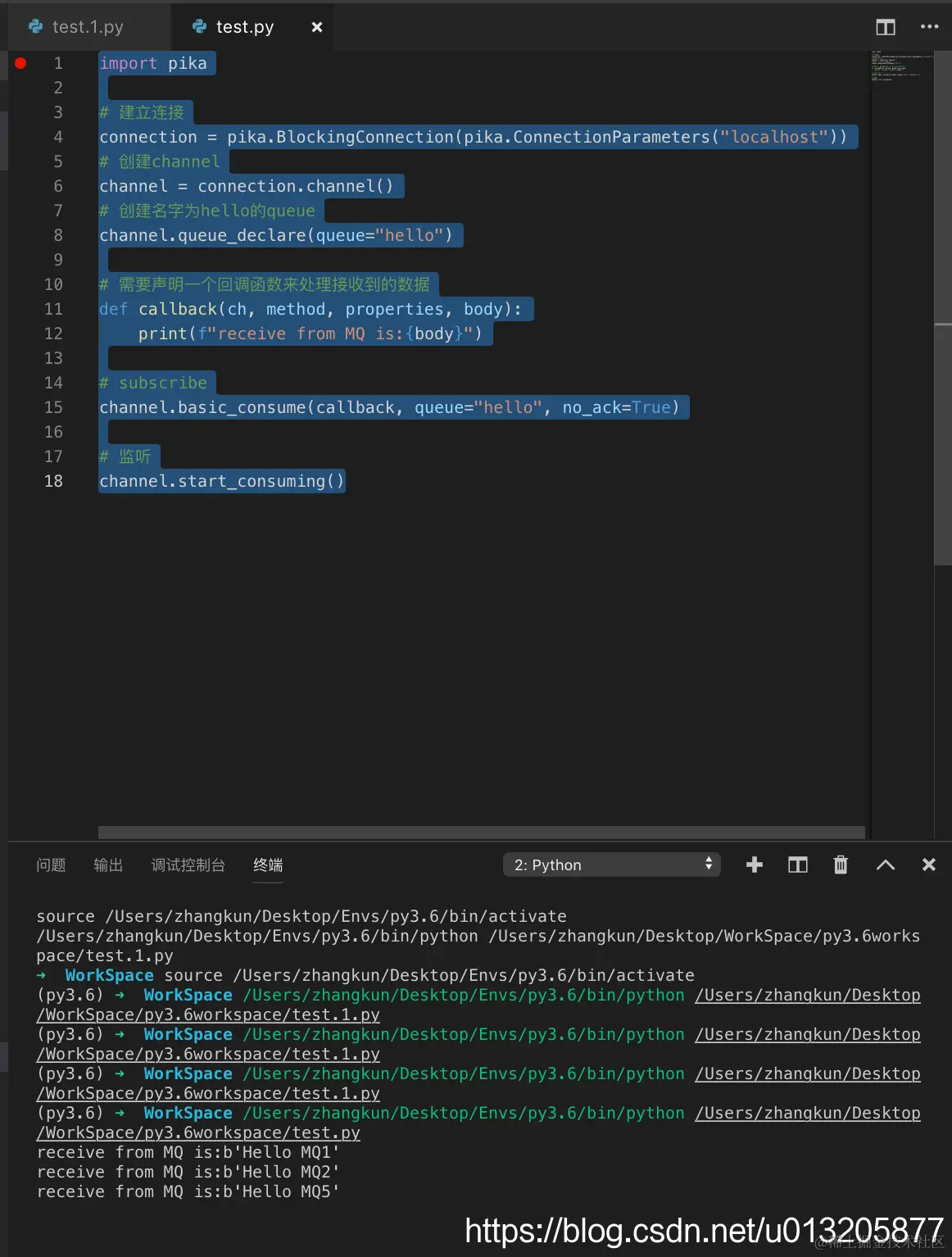This screenshot has width=952, height=1257.
Task: Click 'channel.basic_consume' on line 15
Action: [x=202, y=407]
